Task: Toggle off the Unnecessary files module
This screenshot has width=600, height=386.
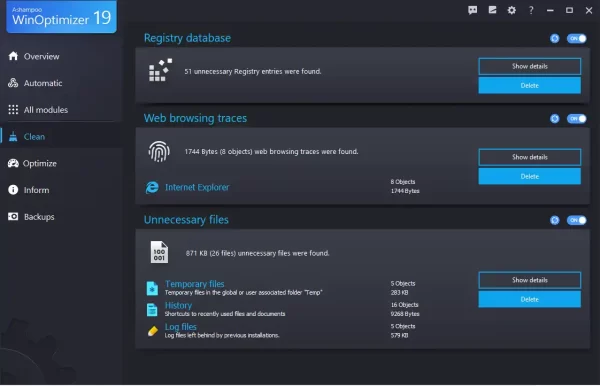Action: (x=577, y=220)
